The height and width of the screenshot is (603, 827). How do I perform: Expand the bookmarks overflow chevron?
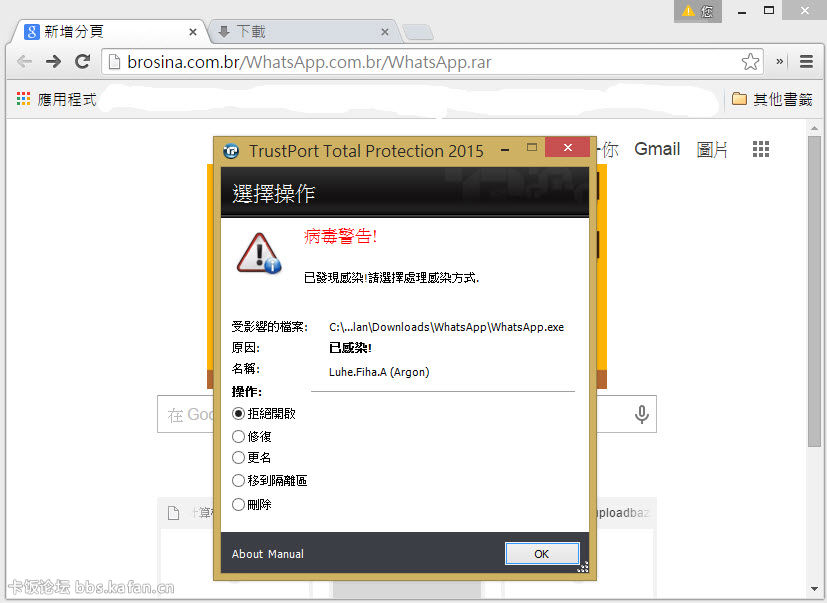coord(781,62)
